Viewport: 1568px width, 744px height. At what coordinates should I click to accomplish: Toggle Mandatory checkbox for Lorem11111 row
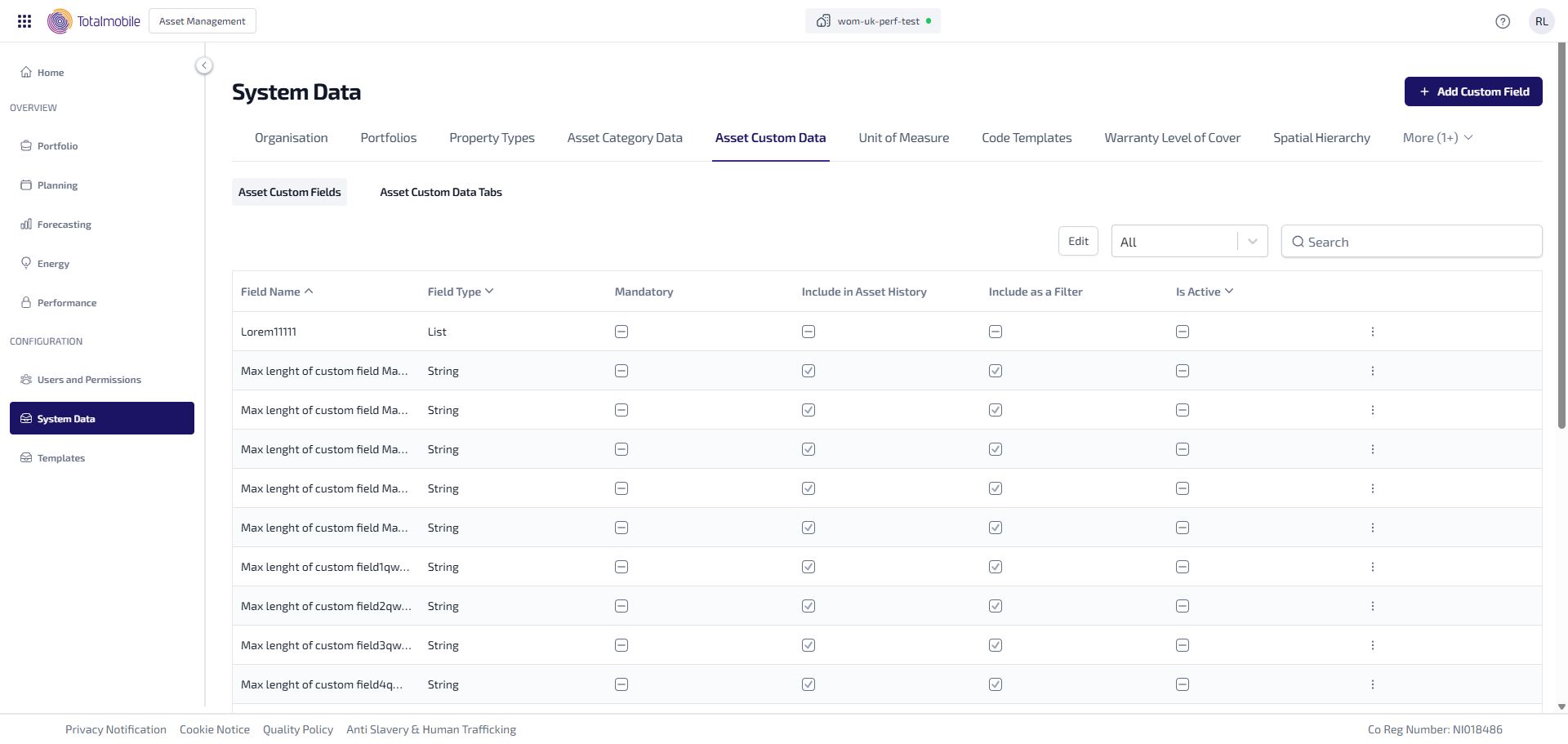click(621, 332)
